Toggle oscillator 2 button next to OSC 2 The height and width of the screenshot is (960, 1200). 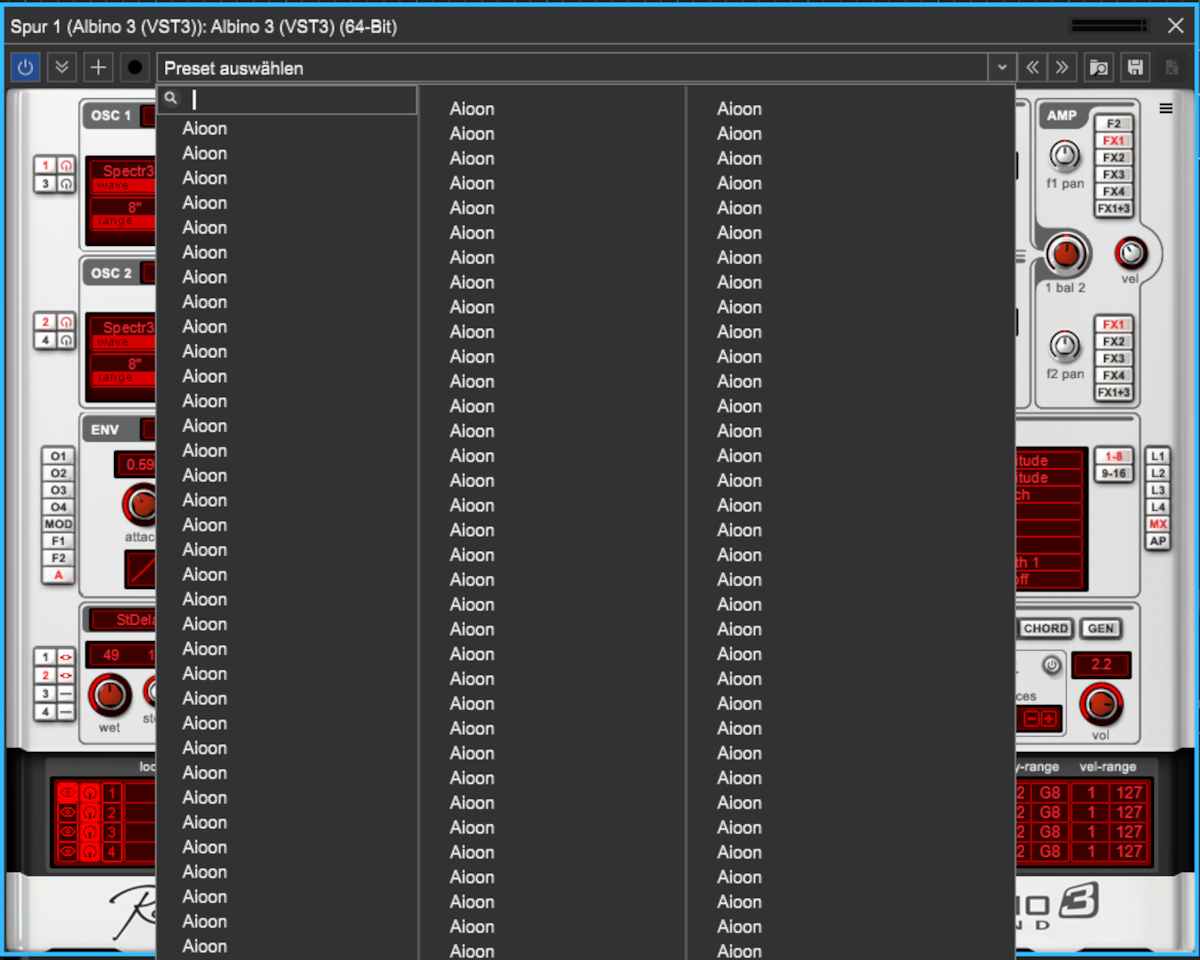coord(46,322)
